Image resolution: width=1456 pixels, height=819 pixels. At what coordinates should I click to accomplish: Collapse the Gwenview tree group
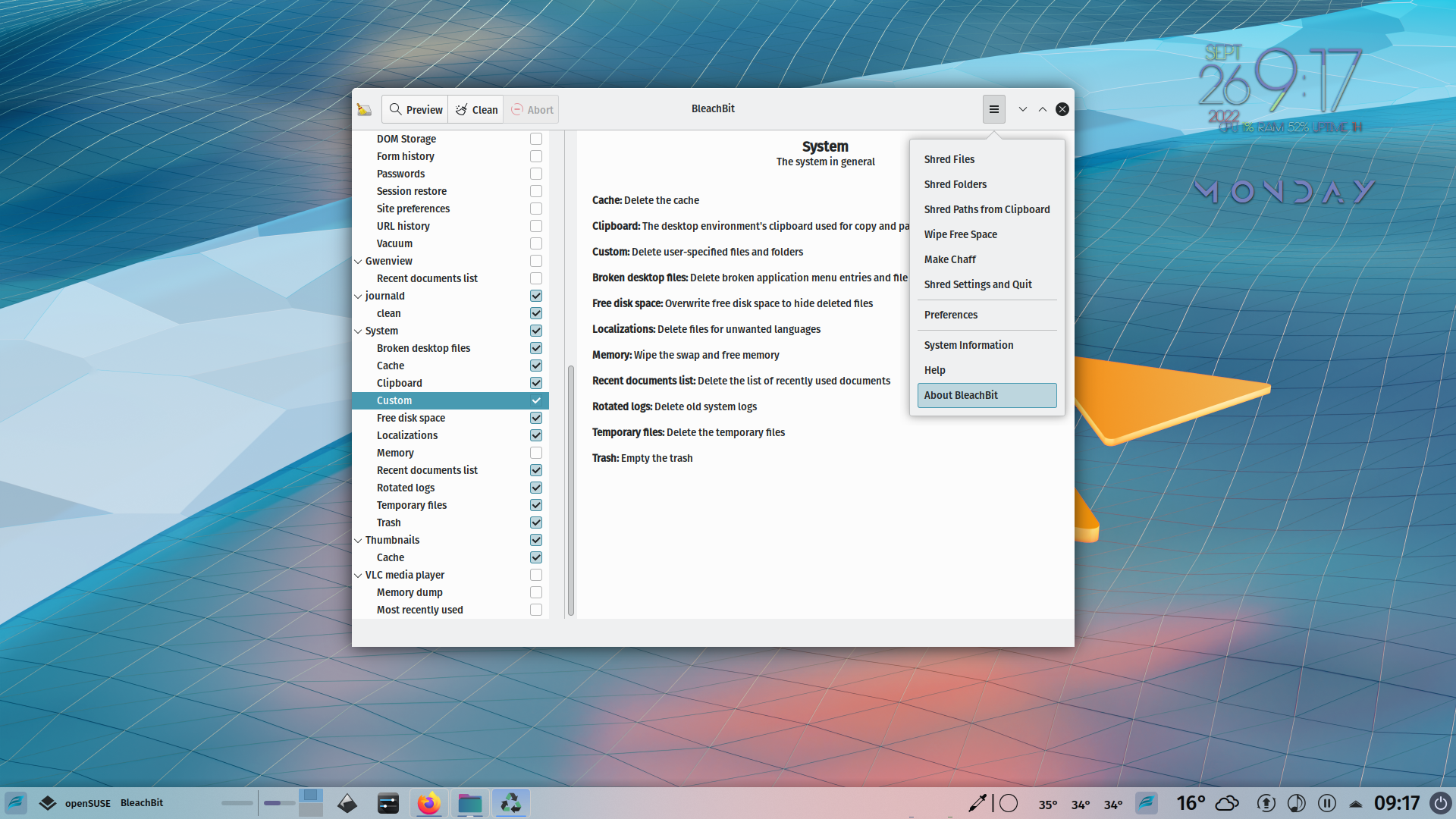pos(358,262)
